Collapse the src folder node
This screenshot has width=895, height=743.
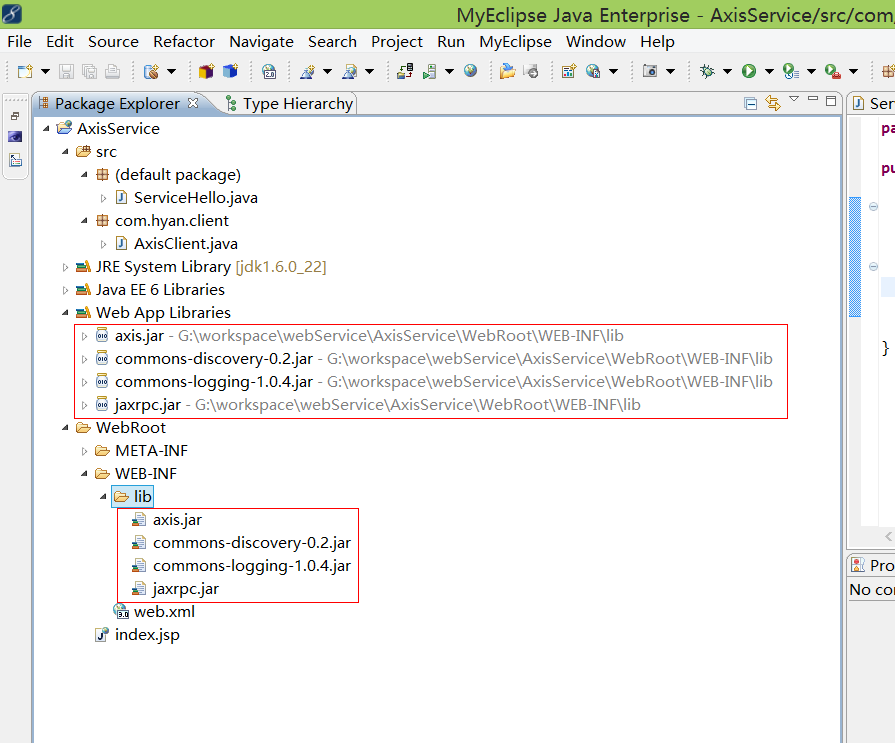tap(65, 152)
